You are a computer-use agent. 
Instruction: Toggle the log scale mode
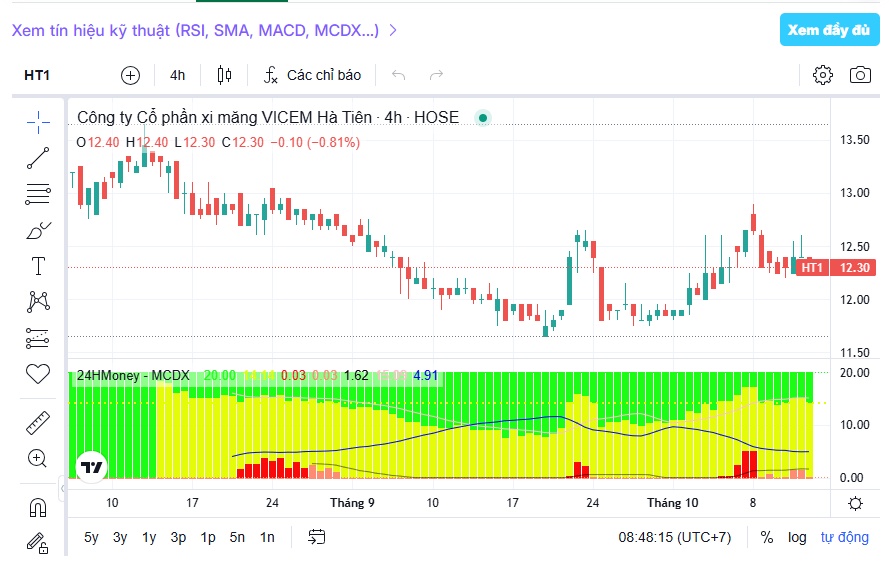(797, 537)
